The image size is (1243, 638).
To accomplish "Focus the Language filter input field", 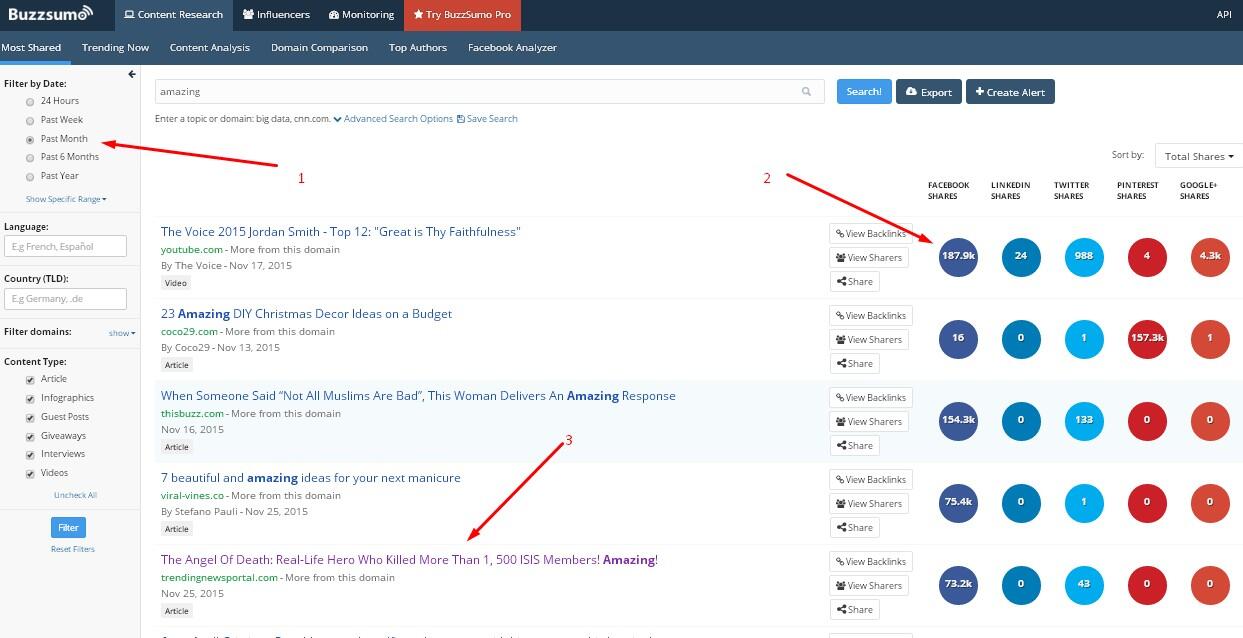I will pyautogui.click(x=65, y=246).
